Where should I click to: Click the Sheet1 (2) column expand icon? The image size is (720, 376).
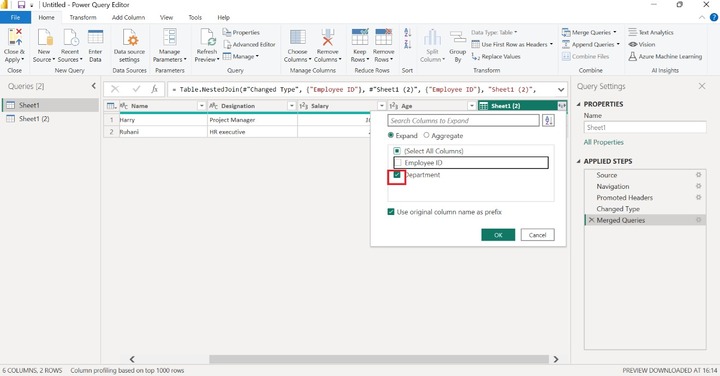[x=562, y=106]
